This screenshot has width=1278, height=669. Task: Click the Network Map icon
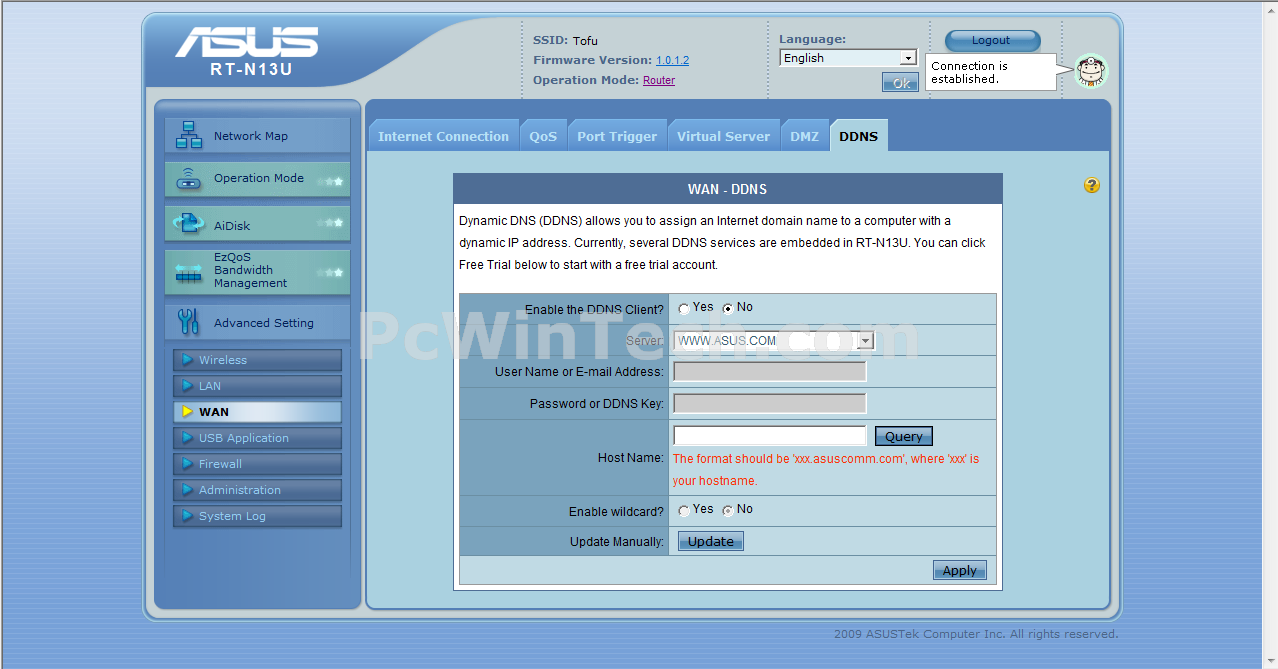[x=189, y=135]
